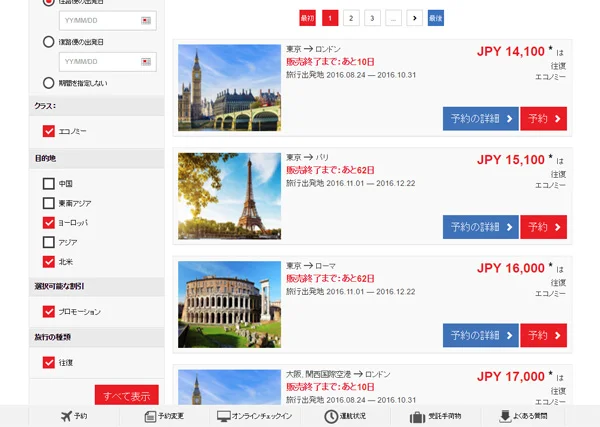Click route text 東京 → ローマ

pyautogui.click(x=311, y=266)
